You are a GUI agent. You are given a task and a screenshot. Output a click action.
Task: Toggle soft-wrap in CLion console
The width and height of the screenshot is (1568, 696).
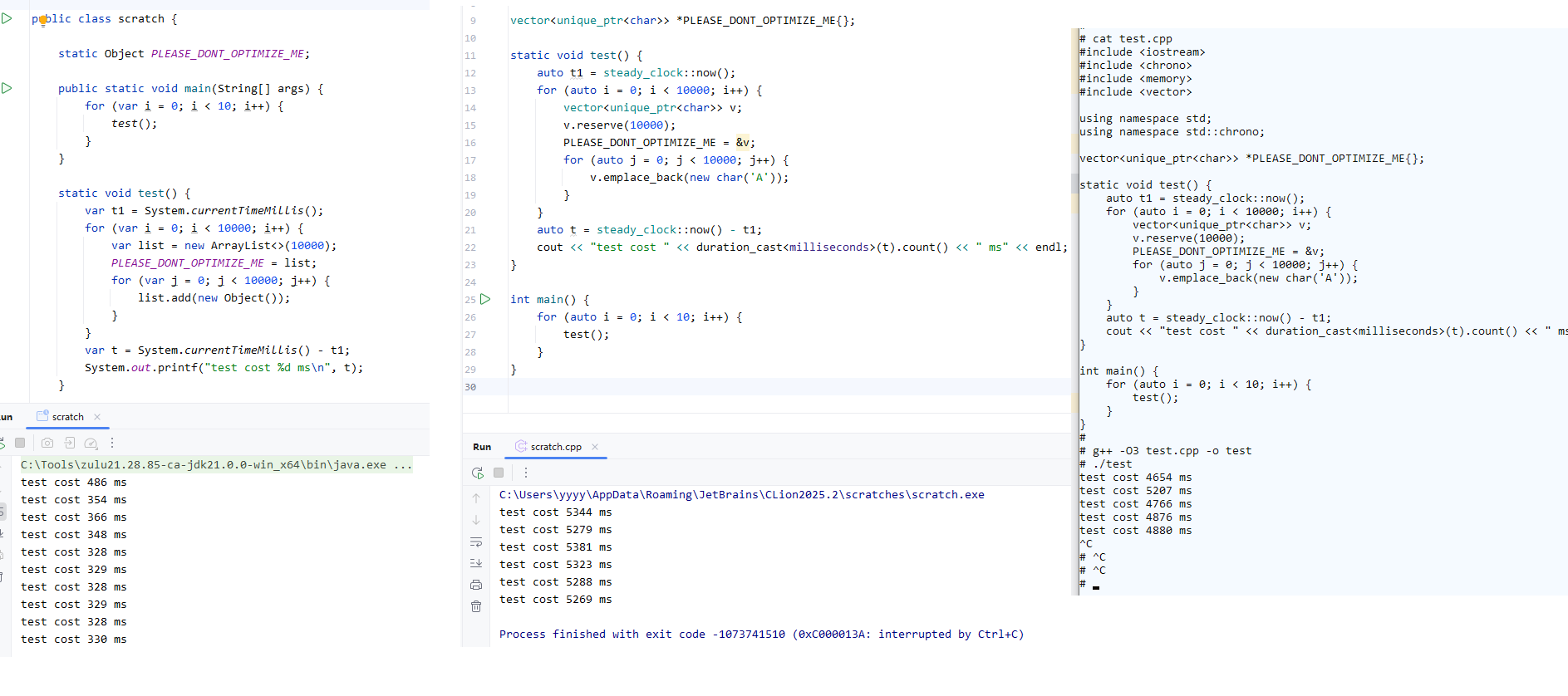pyautogui.click(x=476, y=542)
